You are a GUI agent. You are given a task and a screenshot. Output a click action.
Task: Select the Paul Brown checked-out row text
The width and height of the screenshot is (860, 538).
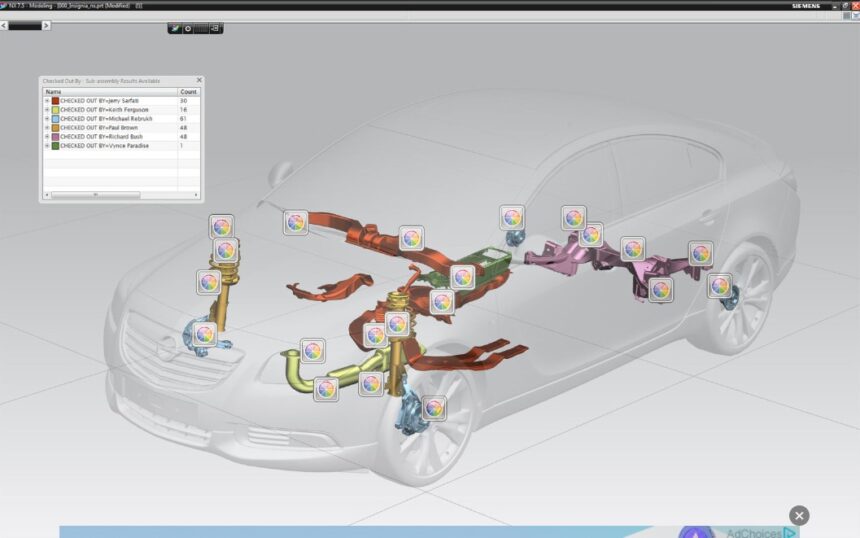coord(99,128)
